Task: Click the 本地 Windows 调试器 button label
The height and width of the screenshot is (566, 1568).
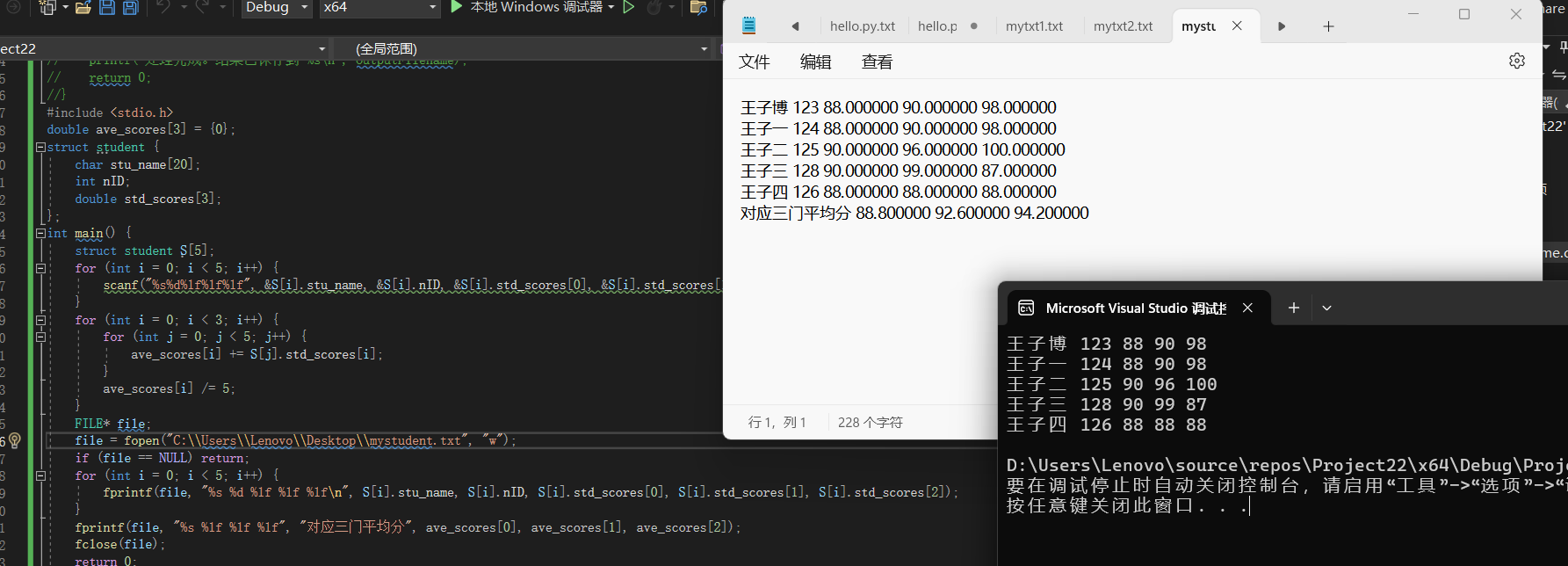Action: click(x=536, y=7)
